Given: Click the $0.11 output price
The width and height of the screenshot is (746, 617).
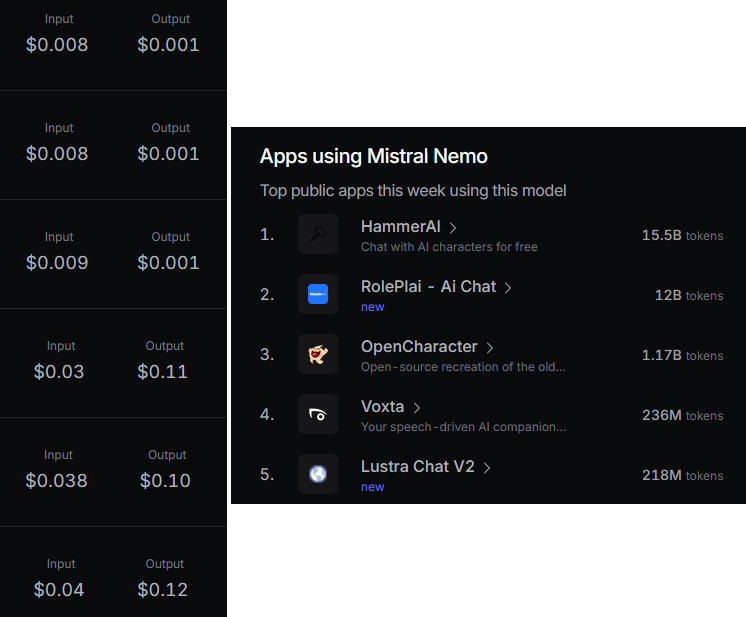Looking at the screenshot, I should [x=163, y=372].
